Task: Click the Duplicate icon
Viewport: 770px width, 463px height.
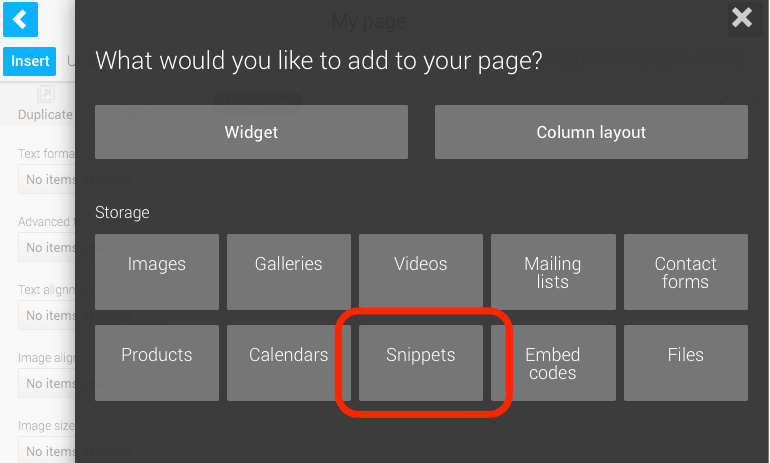Action: [45, 95]
